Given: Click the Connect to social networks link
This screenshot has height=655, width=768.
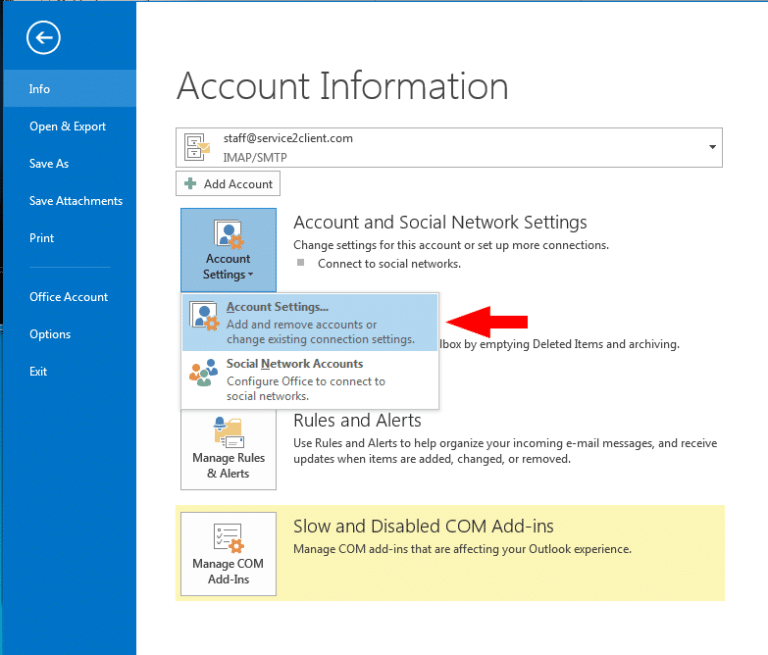Looking at the screenshot, I should click(x=389, y=264).
